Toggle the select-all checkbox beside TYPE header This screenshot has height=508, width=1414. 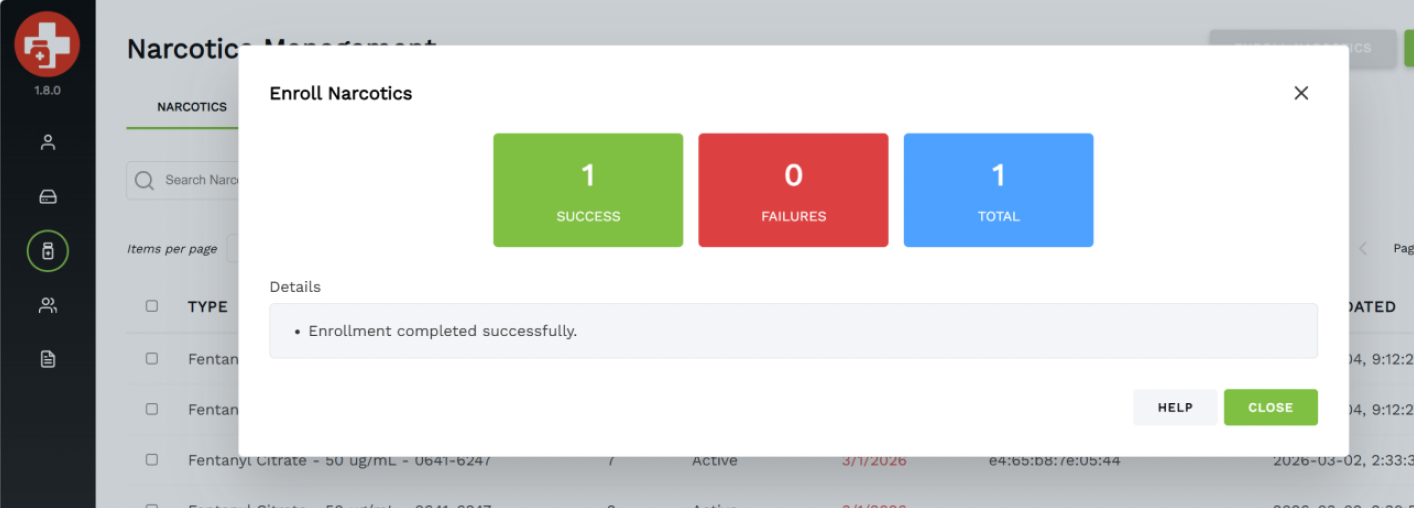(x=152, y=306)
